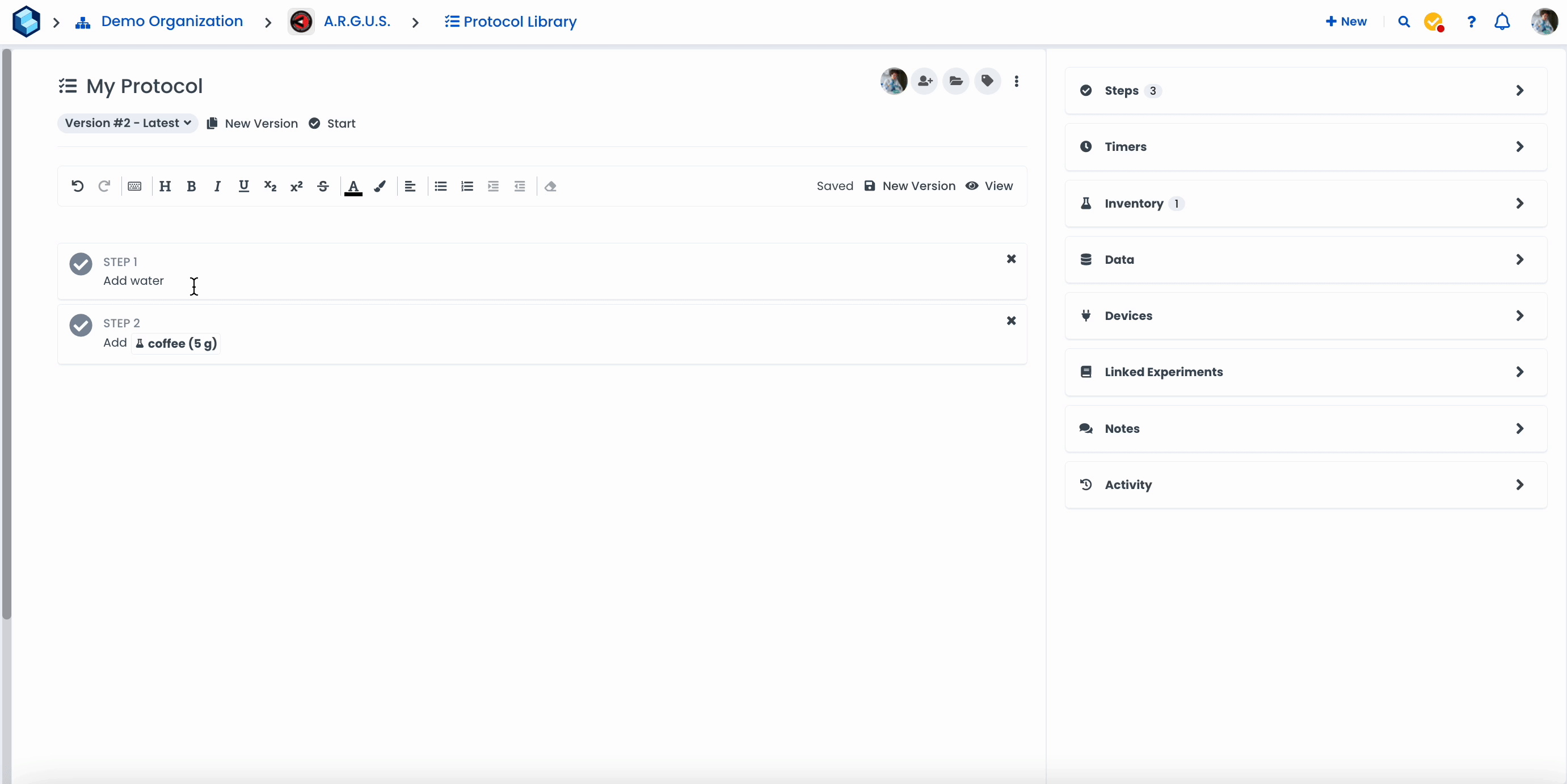Apply strikethrough formatting

323,186
